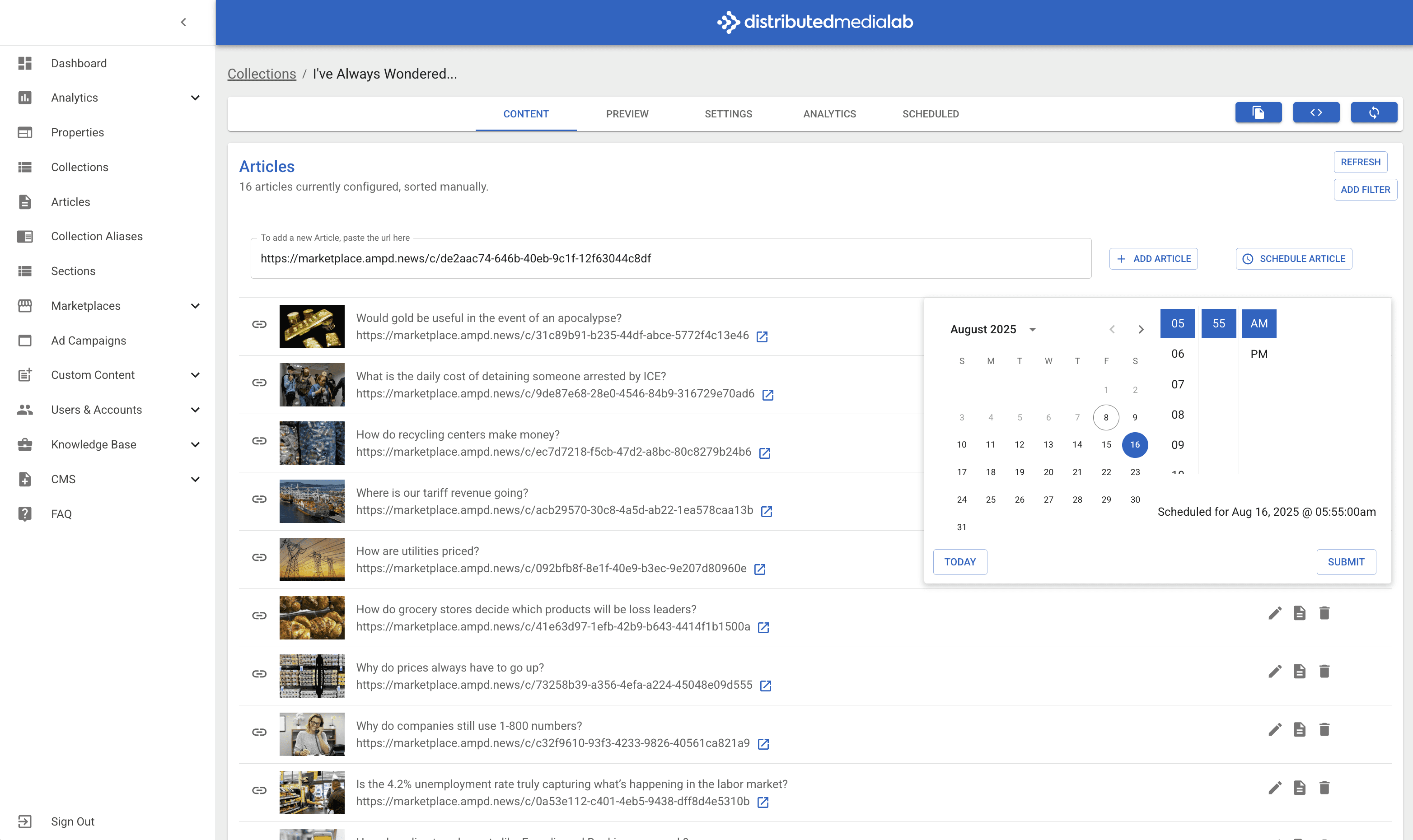Select PM in the time picker
Viewport: 1413px width, 840px height.
click(1259, 355)
